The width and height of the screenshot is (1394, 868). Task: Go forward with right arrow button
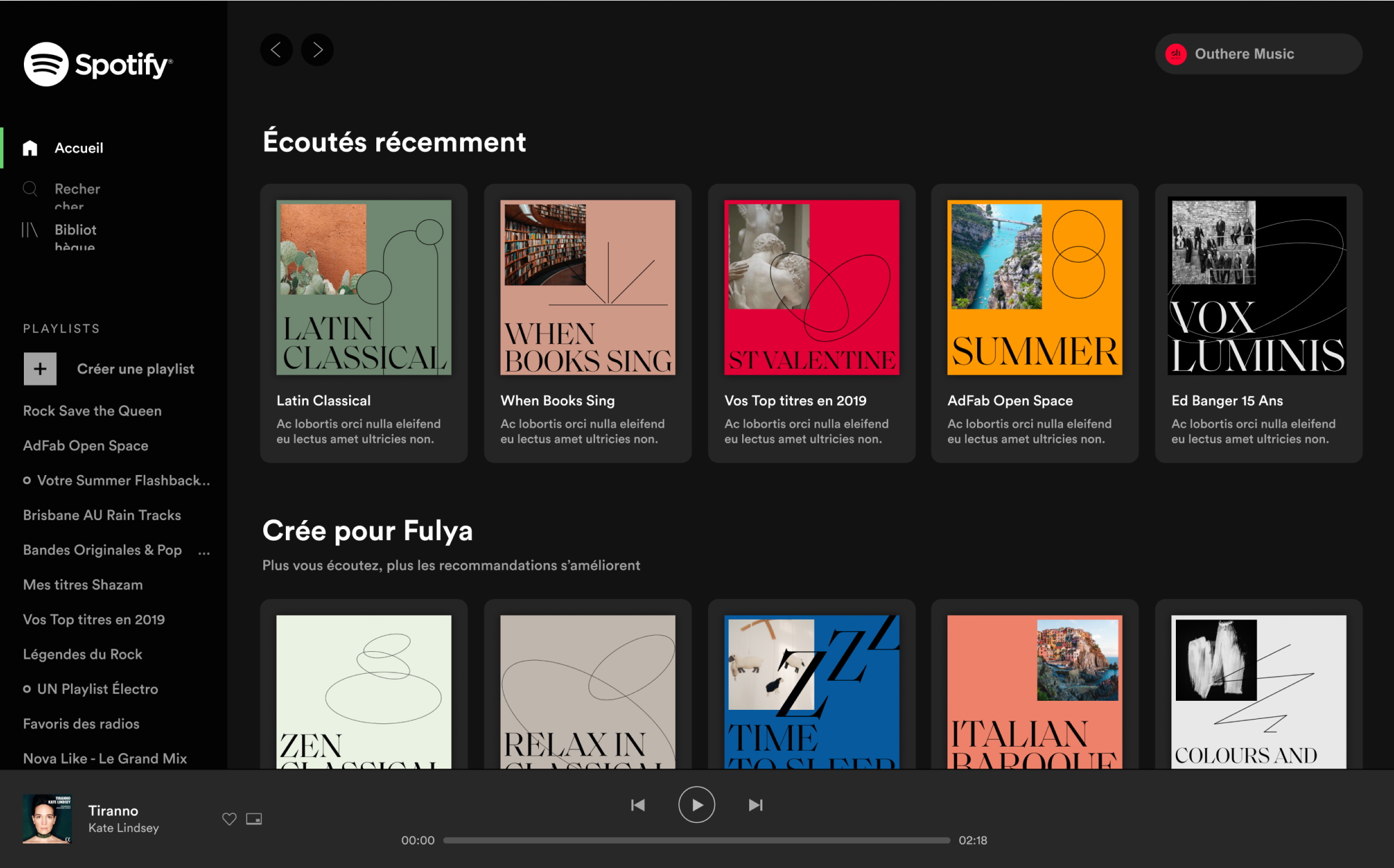[318, 50]
